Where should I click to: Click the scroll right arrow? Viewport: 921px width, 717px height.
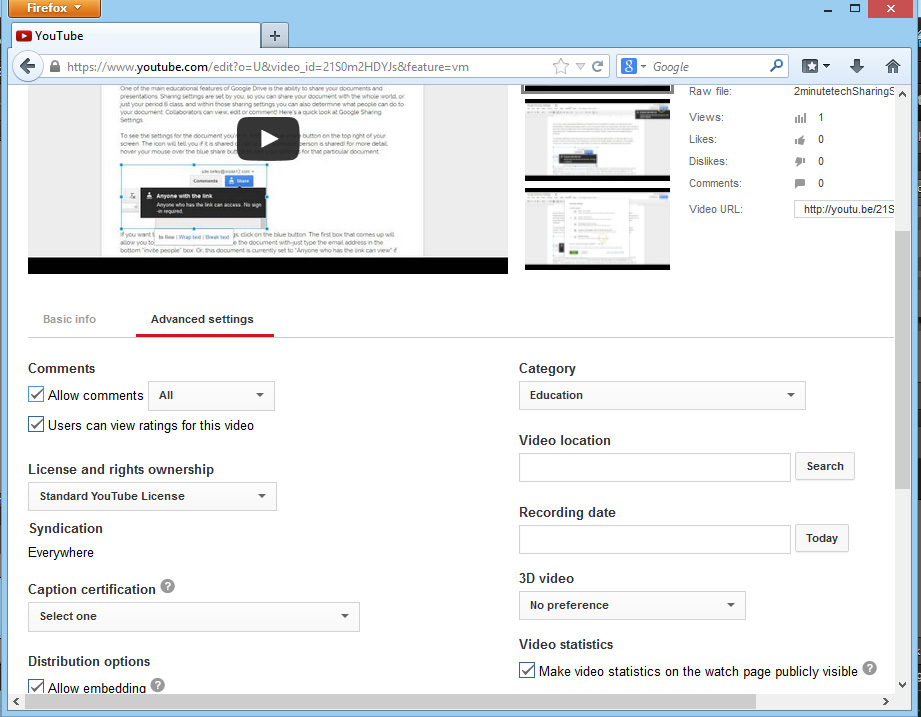[885, 701]
